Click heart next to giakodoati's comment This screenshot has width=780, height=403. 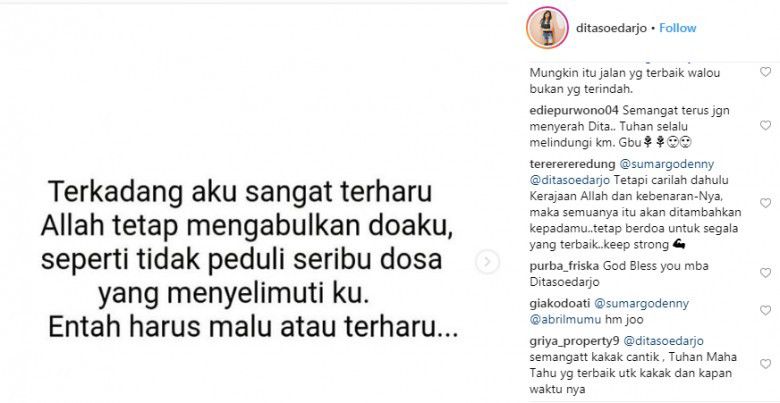tap(766, 311)
